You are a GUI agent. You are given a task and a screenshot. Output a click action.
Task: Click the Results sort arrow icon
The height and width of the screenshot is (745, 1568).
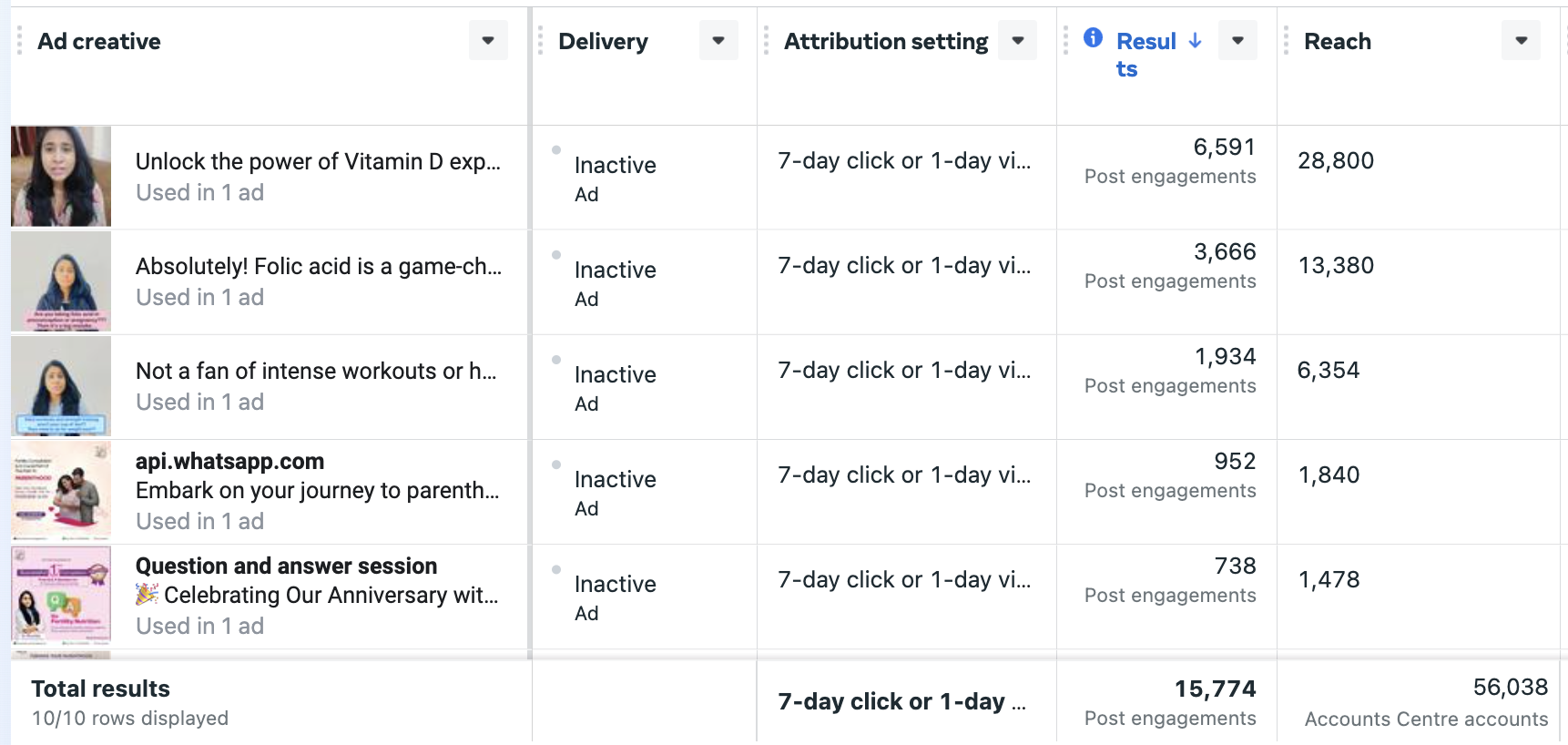pos(1196,41)
